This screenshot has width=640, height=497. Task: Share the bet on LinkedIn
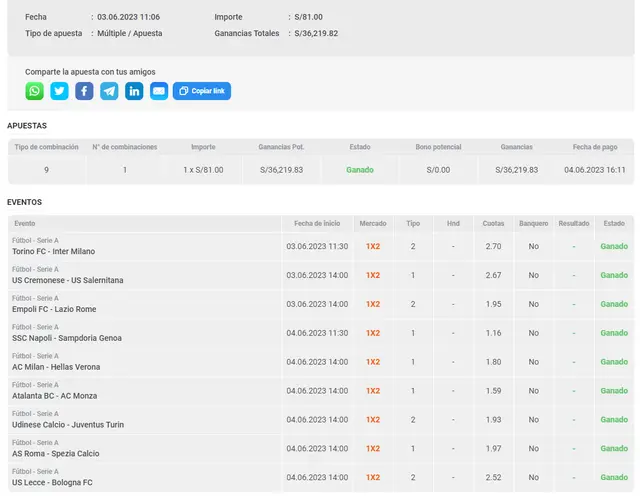(134, 91)
